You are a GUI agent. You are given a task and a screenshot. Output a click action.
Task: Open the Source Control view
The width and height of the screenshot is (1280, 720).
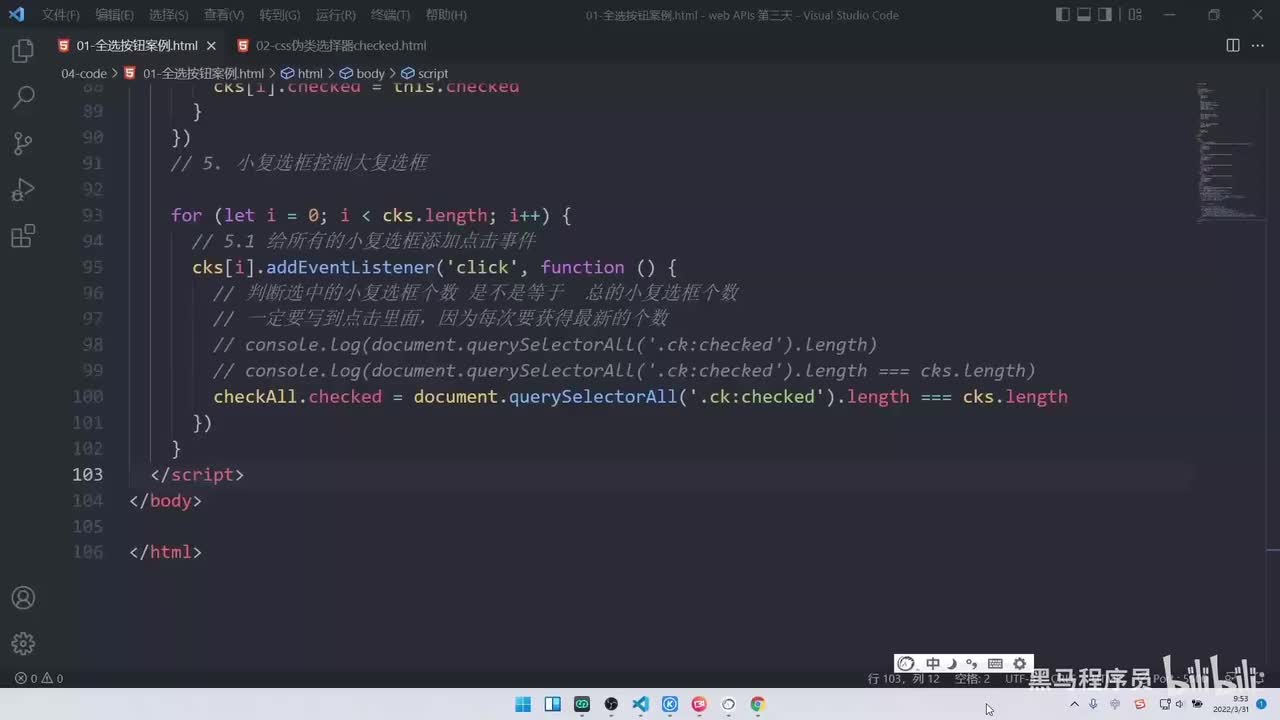pos(23,144)
